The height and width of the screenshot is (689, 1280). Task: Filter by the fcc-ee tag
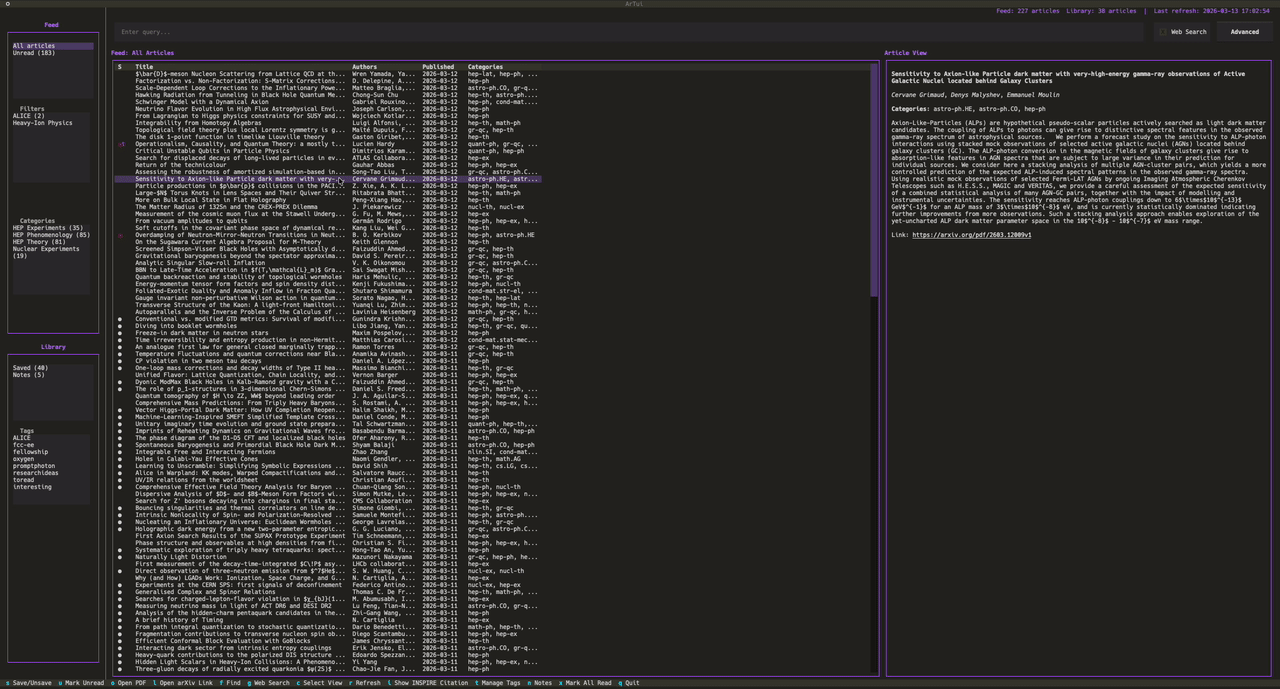(23, 445)
